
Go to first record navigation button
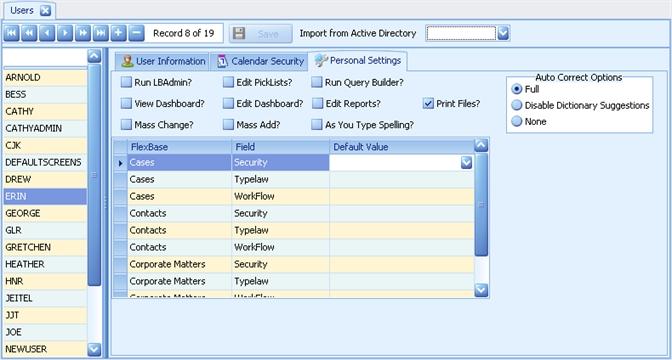11,33
